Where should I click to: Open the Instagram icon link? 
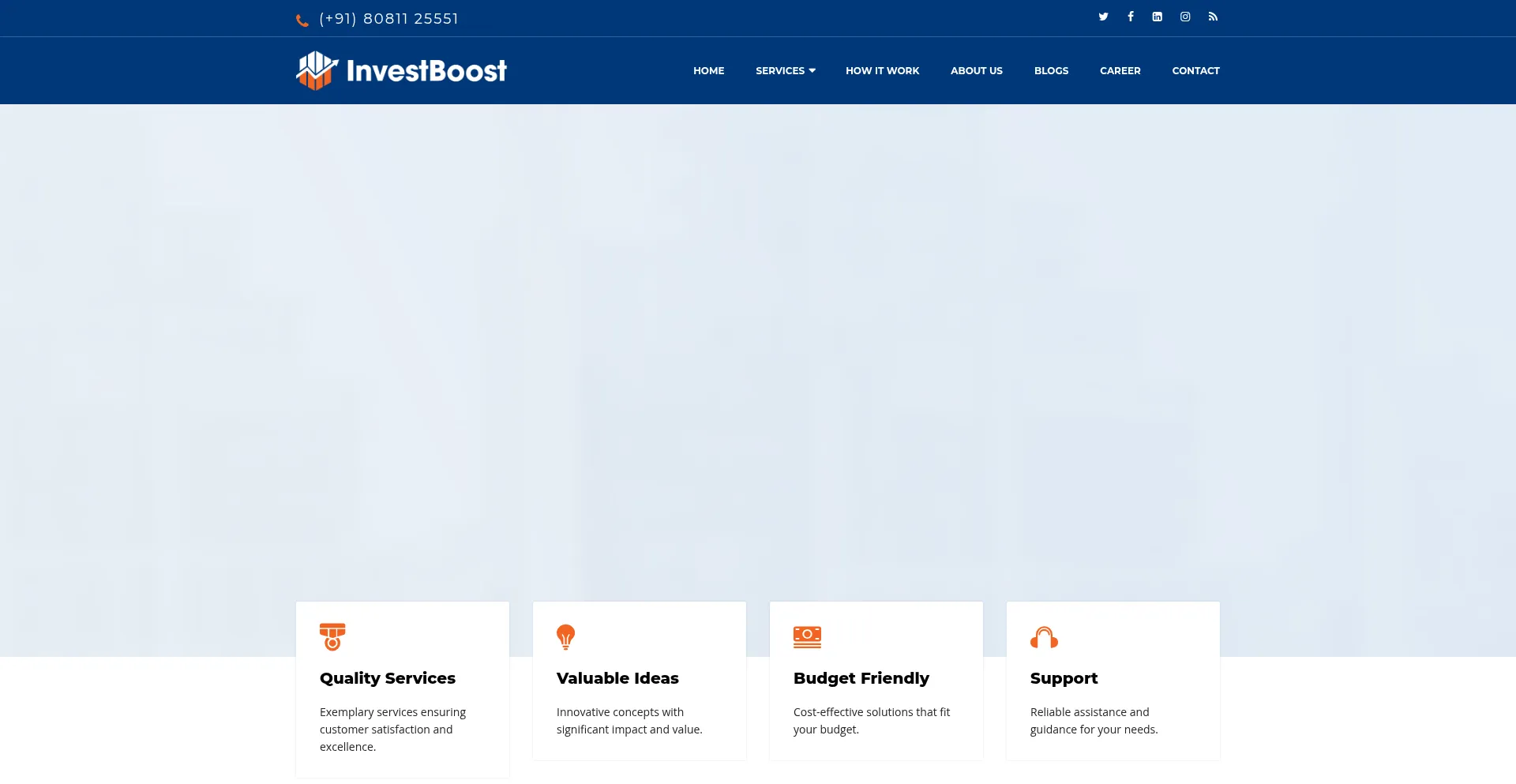coord(1185,17)
